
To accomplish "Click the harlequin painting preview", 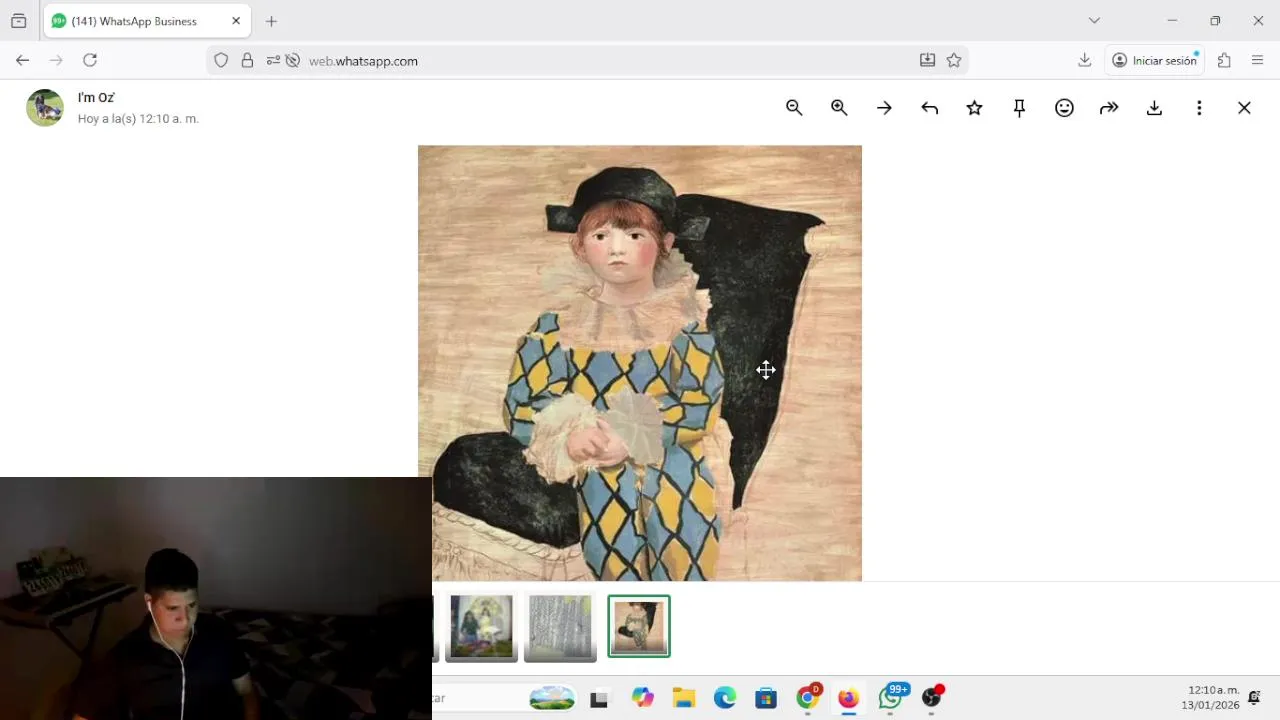I will point(640,363).
